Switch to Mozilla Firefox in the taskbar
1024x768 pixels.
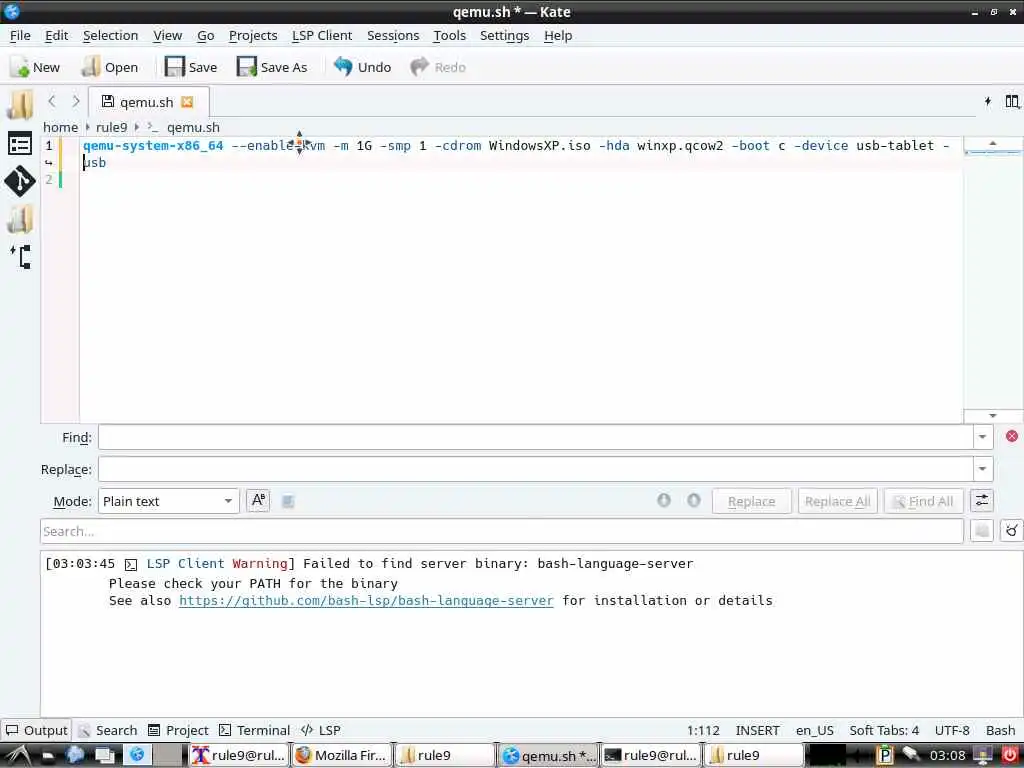tap(341, 756)
